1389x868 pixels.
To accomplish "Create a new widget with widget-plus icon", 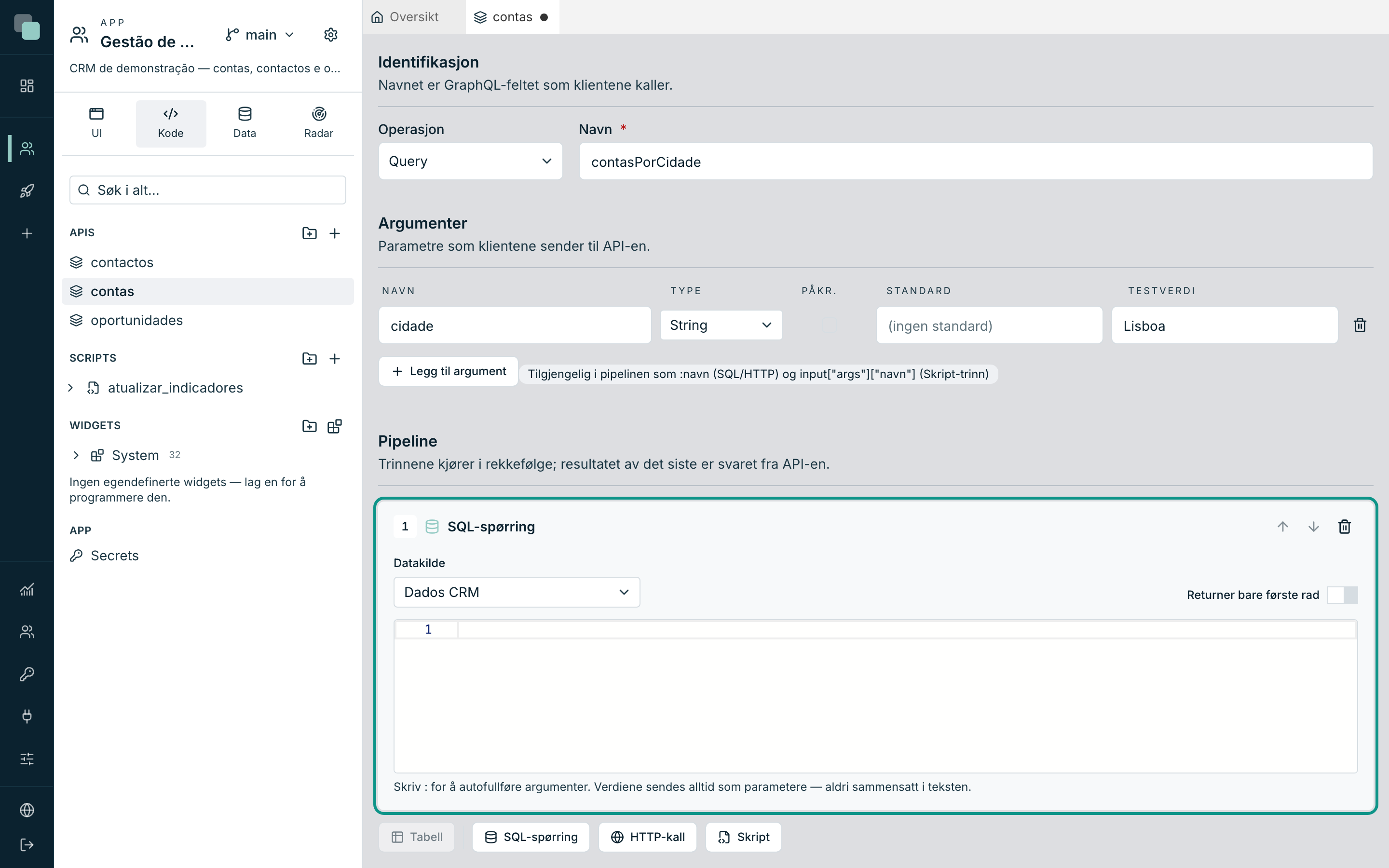I will coord(335,426).
